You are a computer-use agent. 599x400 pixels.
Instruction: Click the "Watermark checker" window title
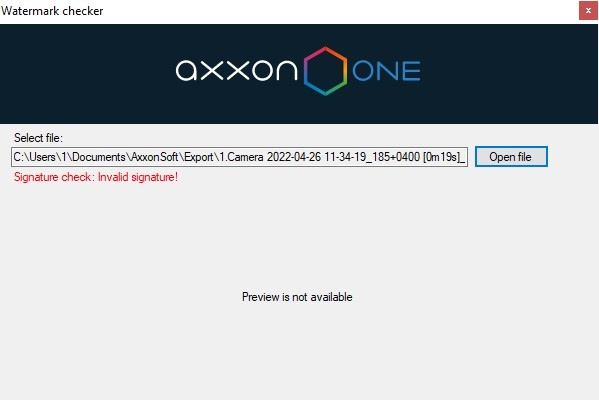point(52,11)
